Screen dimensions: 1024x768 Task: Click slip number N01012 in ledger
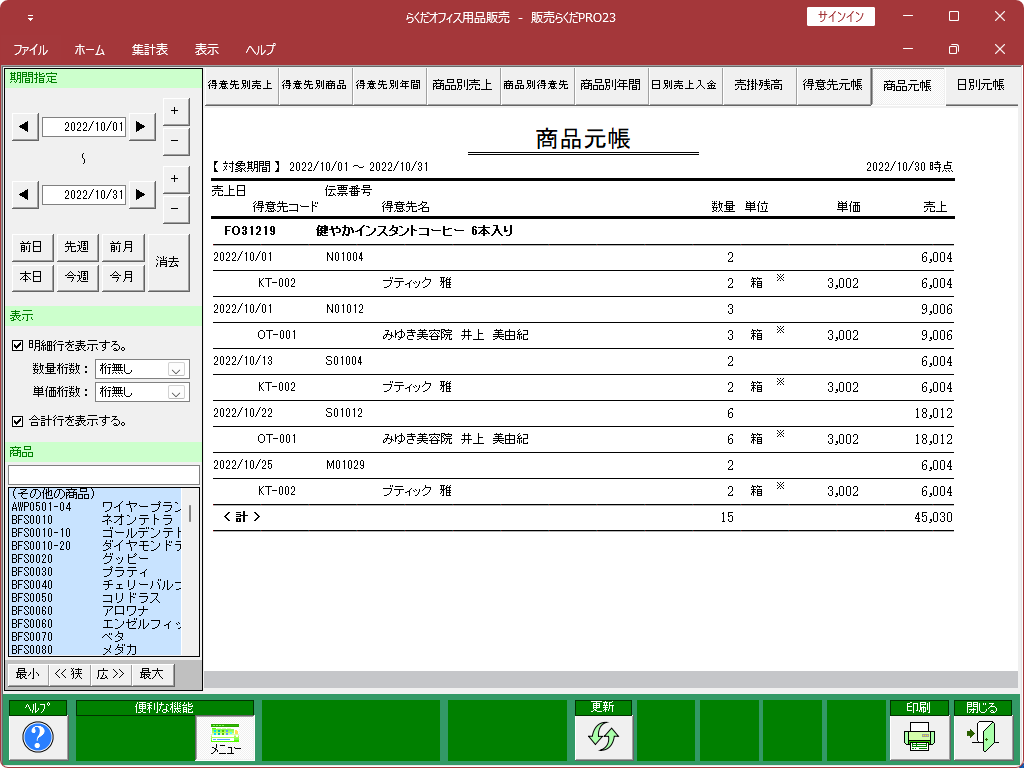click(x=345, y=309)
